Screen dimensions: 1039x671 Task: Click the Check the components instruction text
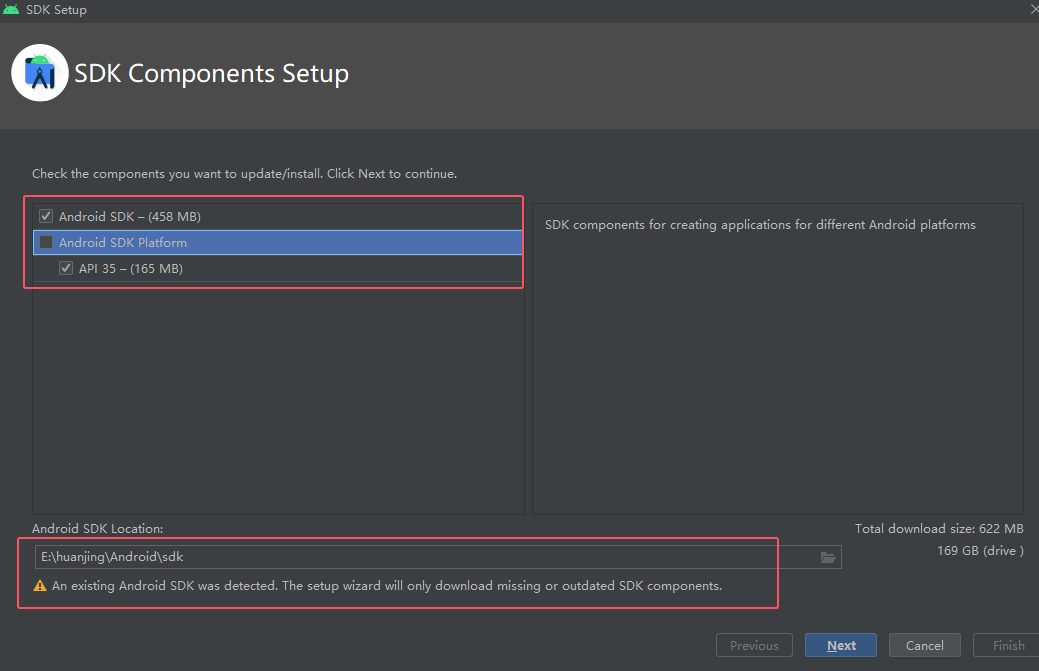pyautogui.click(x=245, y=174)
